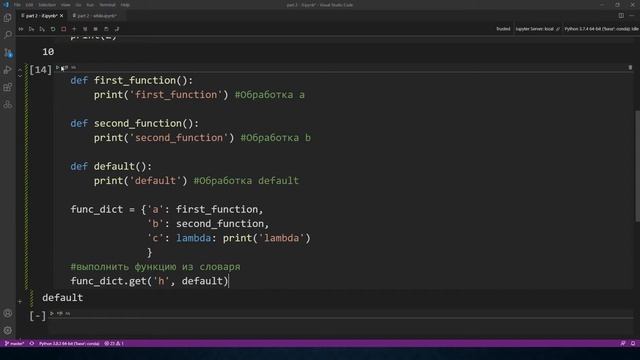The width and height of the screenshot is (640, 360).
Task: Export notebook via last toolbar icon
Action: [x=117, y=29]
